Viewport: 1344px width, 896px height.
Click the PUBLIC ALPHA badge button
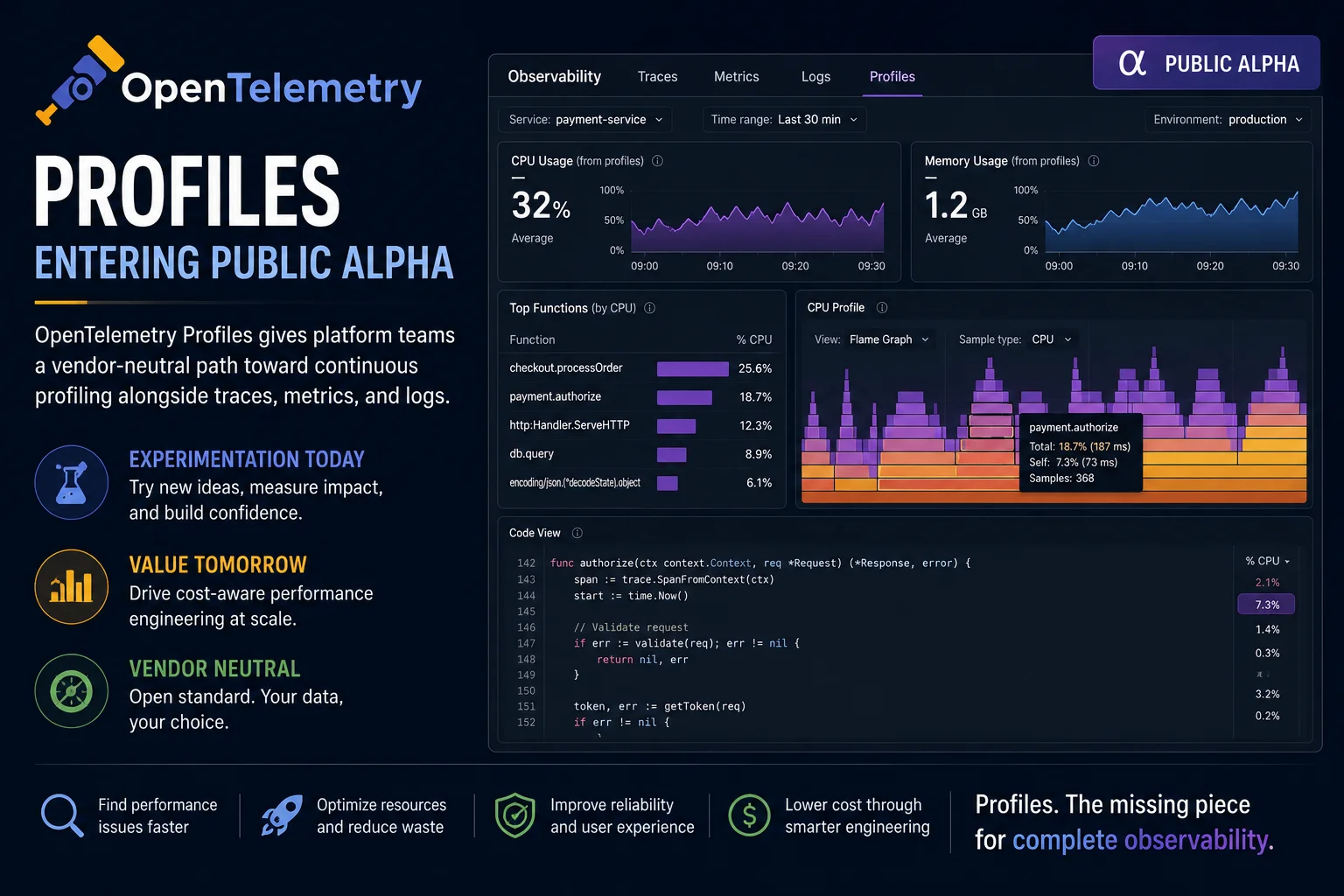[1207, 63]
